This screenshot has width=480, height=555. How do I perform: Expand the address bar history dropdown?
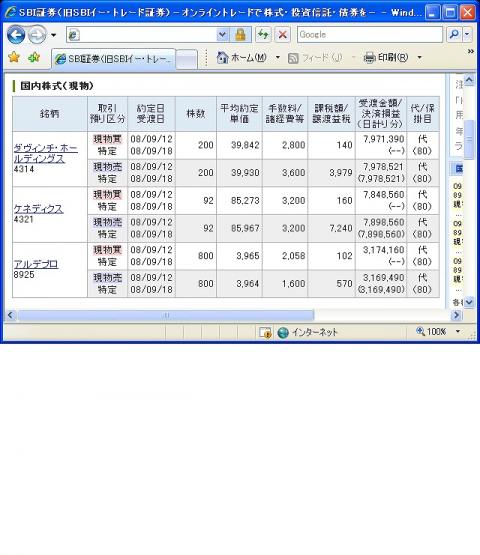(x=222, y=35)
